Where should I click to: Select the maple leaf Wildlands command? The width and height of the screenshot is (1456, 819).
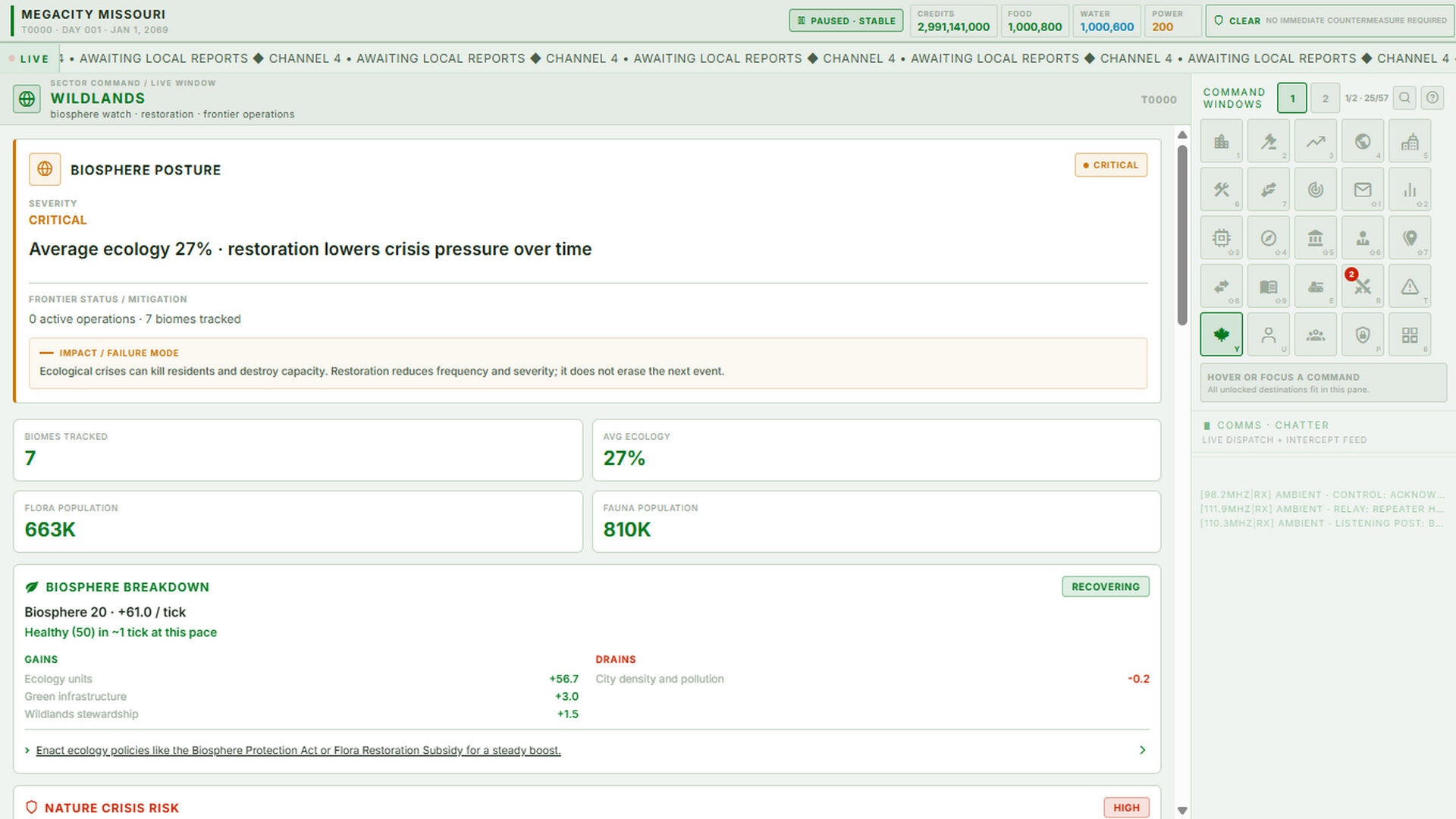(1221, 334)
